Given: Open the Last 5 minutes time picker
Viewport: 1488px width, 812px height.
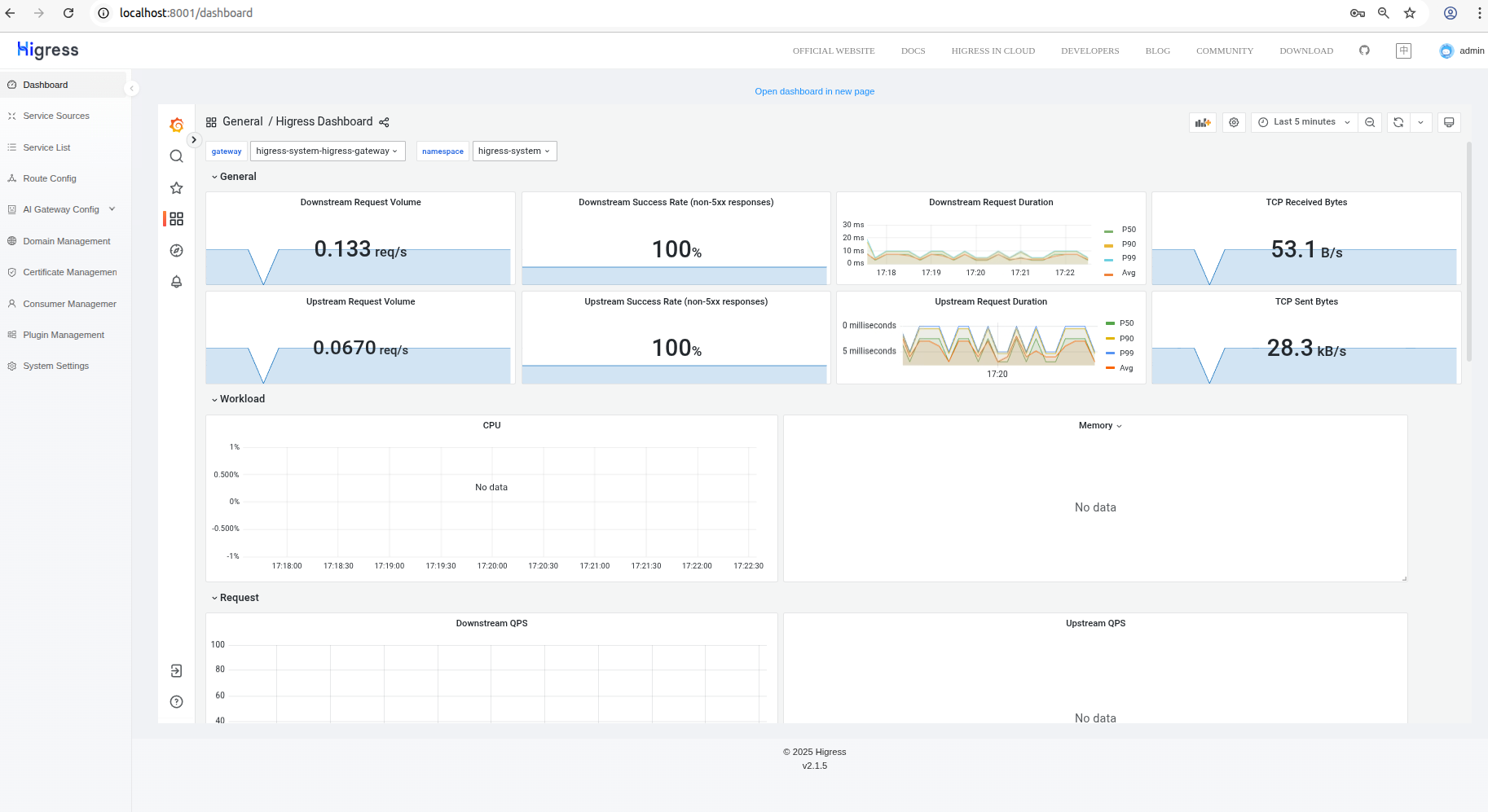Looking at the screenshot, I should pos(1305,122).
